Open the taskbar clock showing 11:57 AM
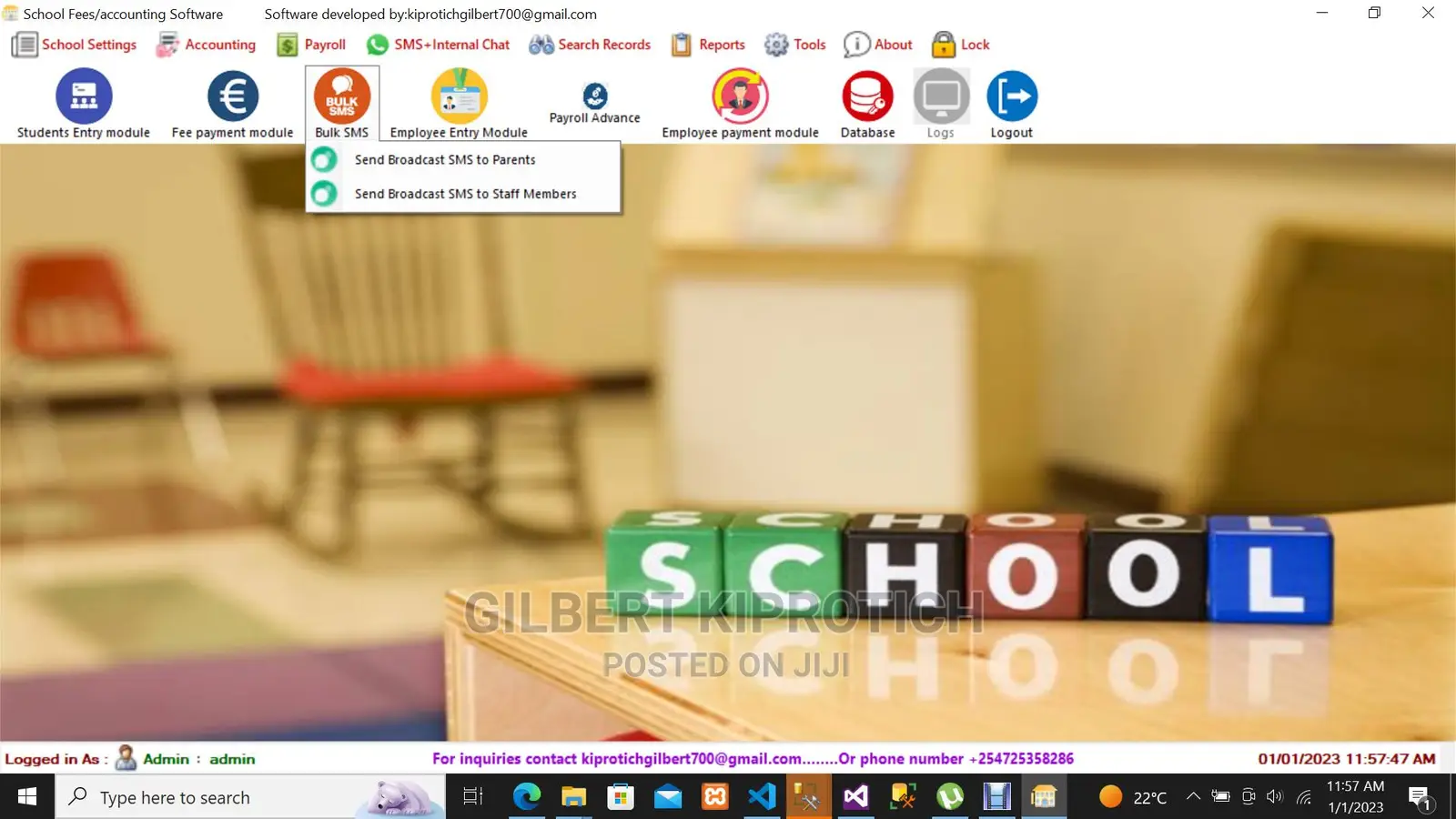 [x=1356, y=797]
